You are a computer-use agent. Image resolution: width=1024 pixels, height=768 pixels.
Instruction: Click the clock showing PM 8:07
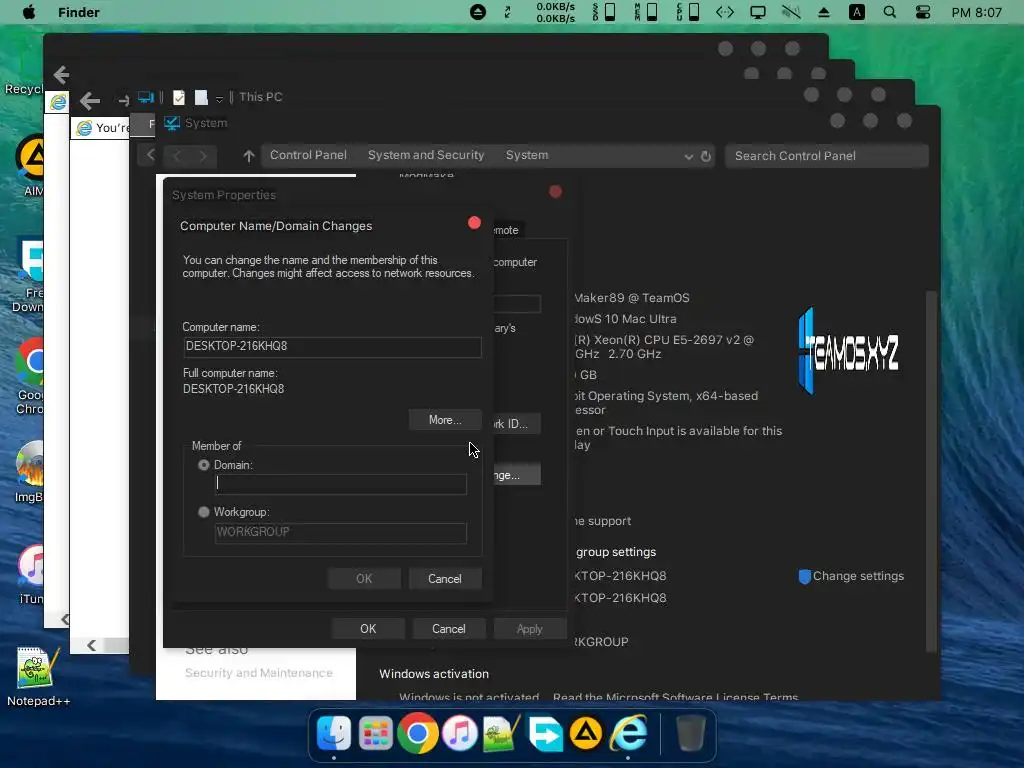click(976, 12)
